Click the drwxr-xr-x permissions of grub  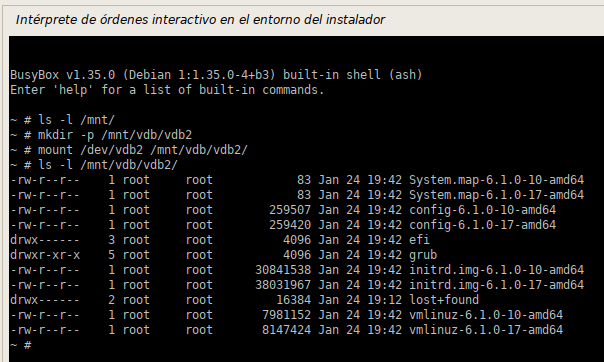coord(45,255)
